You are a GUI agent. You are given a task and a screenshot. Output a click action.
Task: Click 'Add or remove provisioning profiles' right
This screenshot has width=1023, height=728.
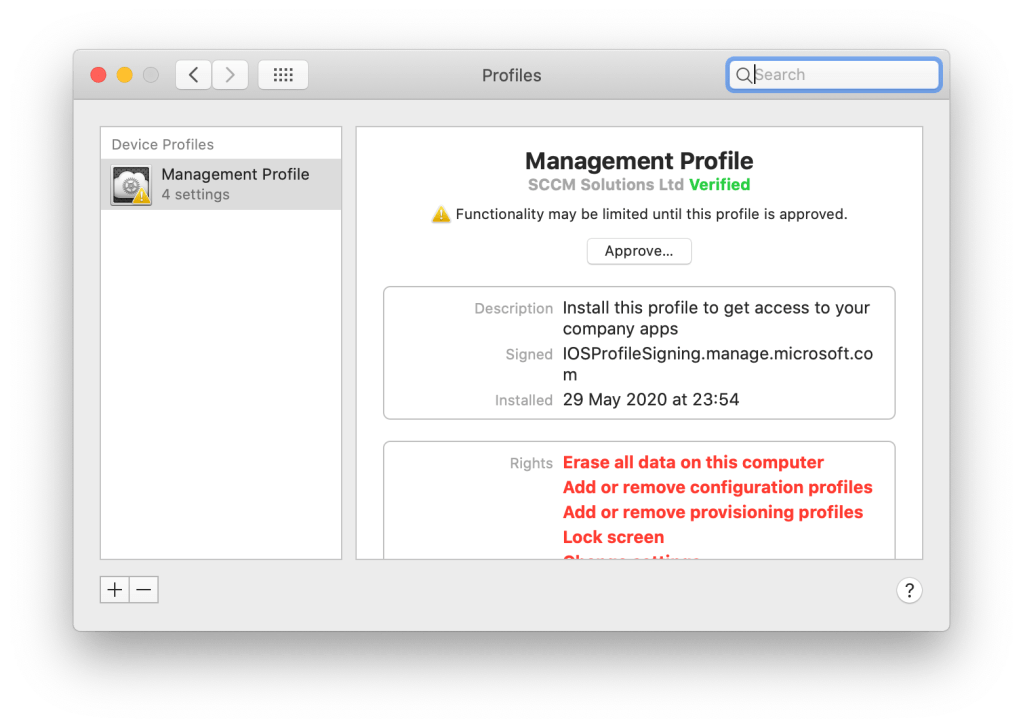point(712,512)
